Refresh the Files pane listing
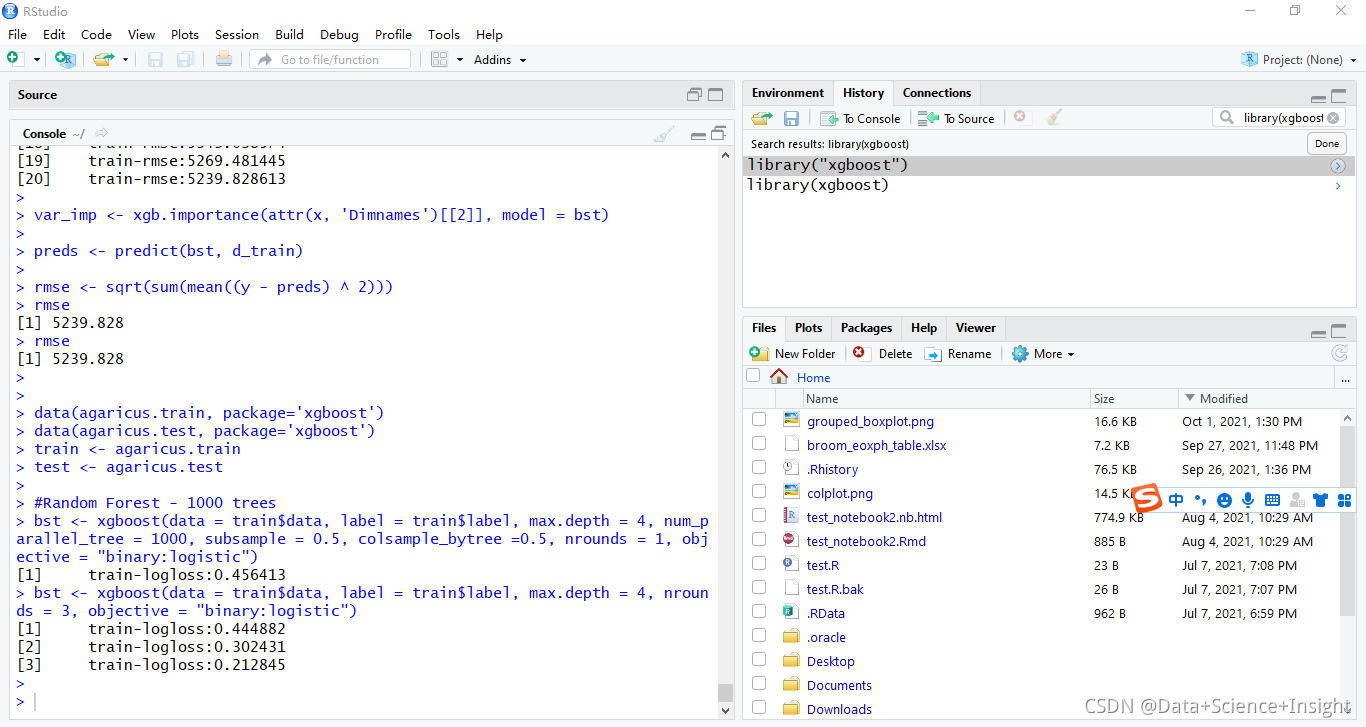The image size is (1366, 727). tap(1340, 353)
